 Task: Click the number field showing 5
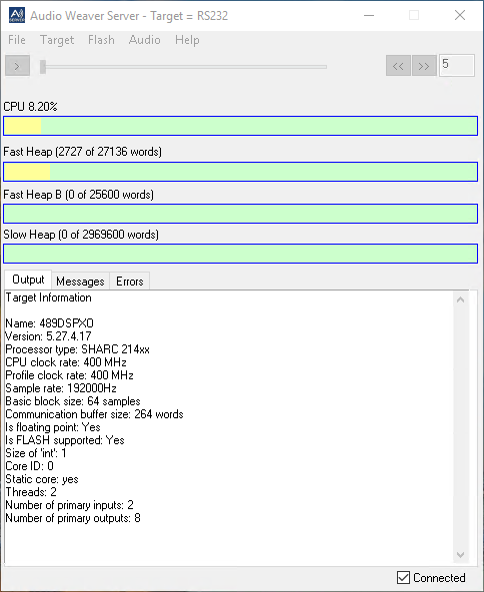456,66
